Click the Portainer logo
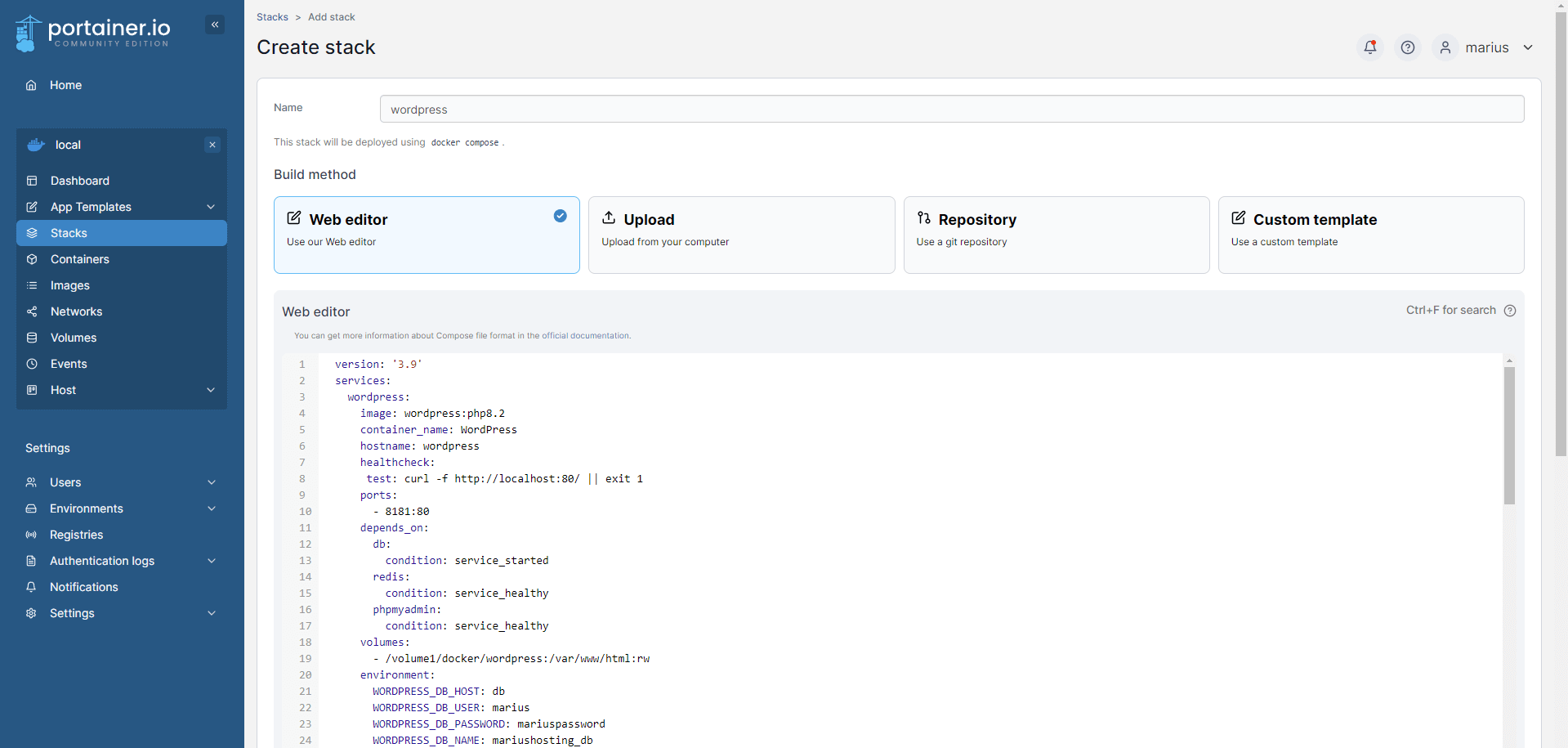Screen dimensions: 1568x748 point(92,33)
